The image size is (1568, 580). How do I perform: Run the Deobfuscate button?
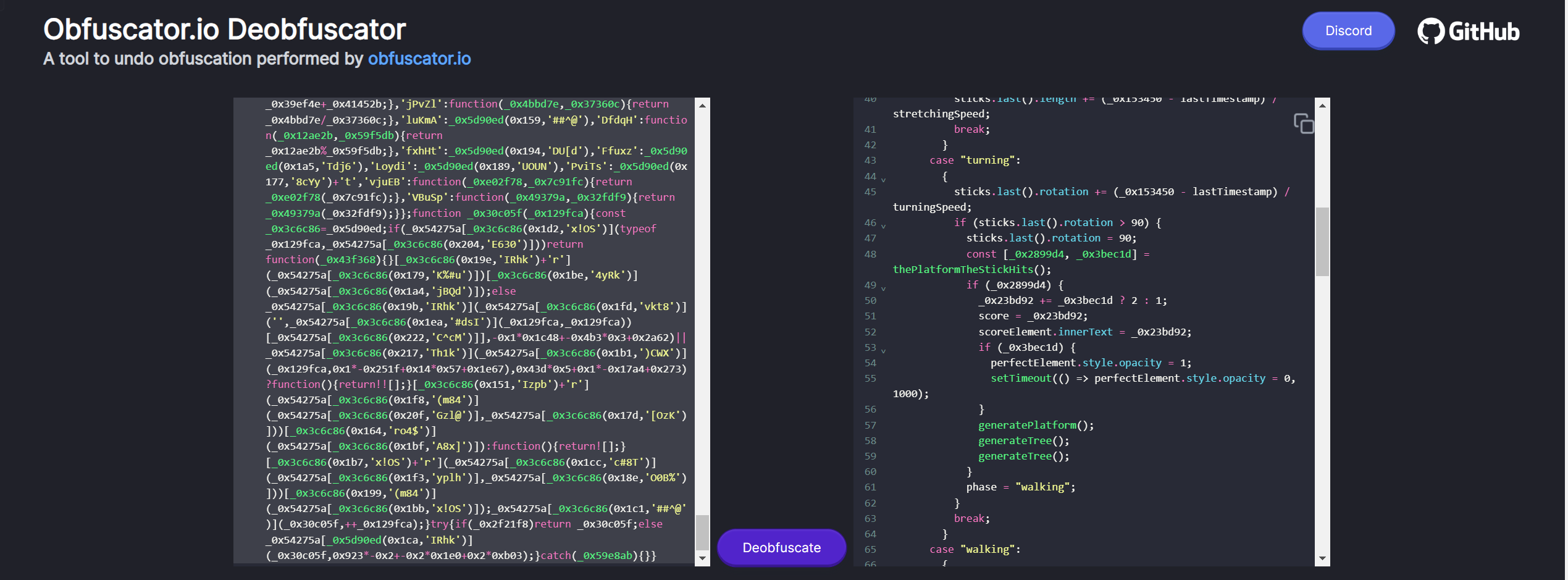pos(781,547)
